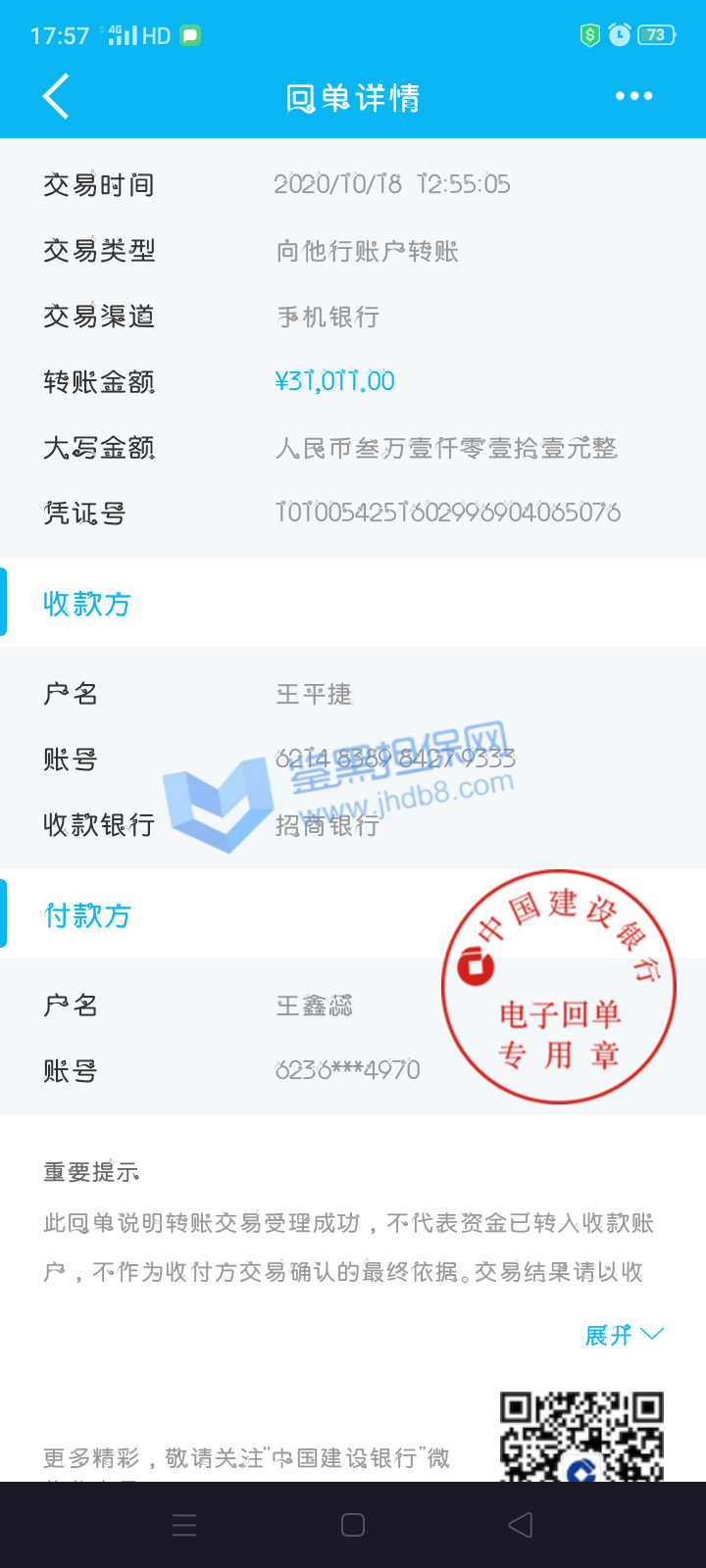Tap the voucher number 凭证号 value
706x1568 pixels.
448,513
